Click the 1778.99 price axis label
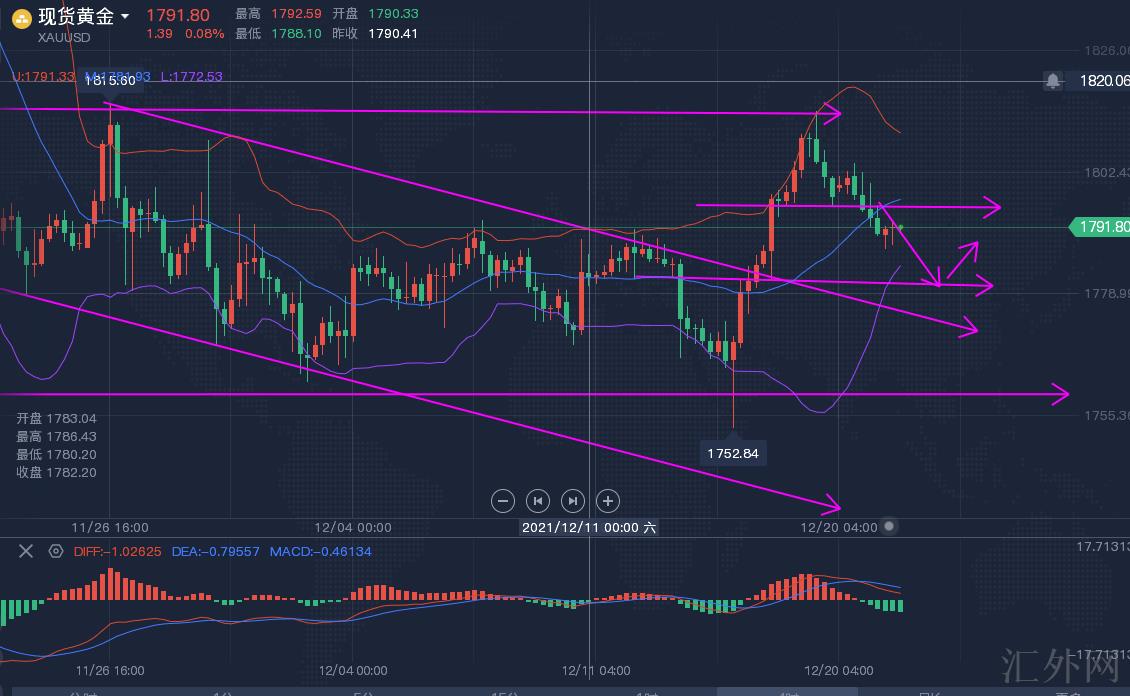Image resolution: width=1130 pixels, height=696 pixels. [x=1107, y=293]
